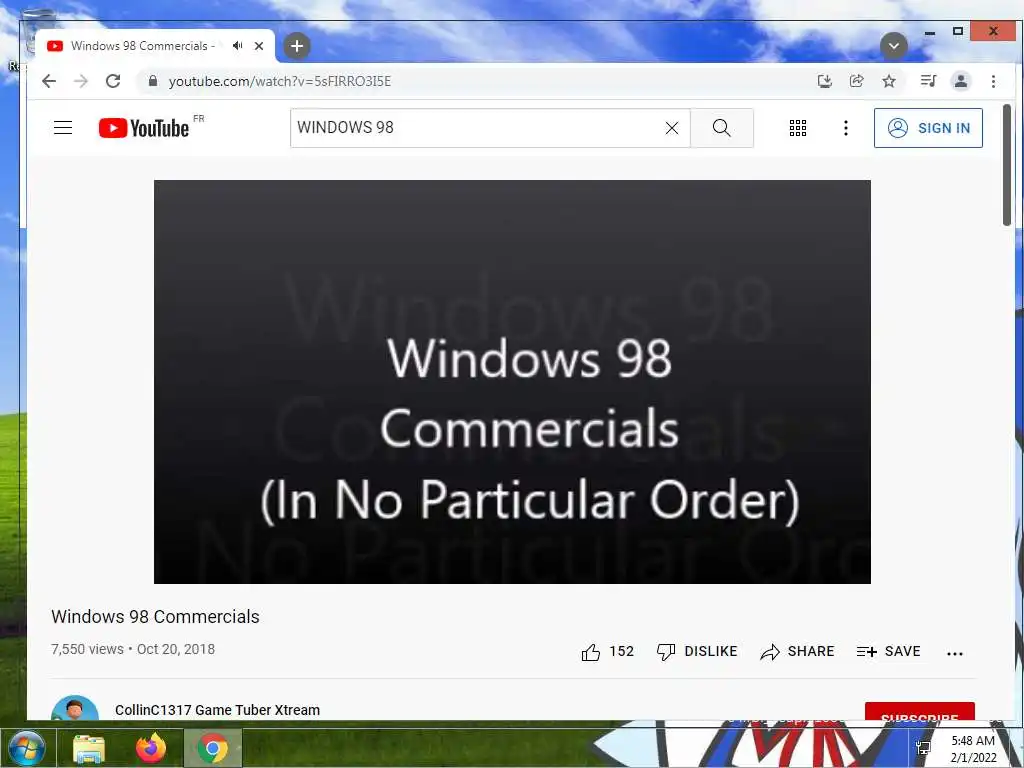Click the SHARE button
1024x768 pixels.
pos(797,652)
